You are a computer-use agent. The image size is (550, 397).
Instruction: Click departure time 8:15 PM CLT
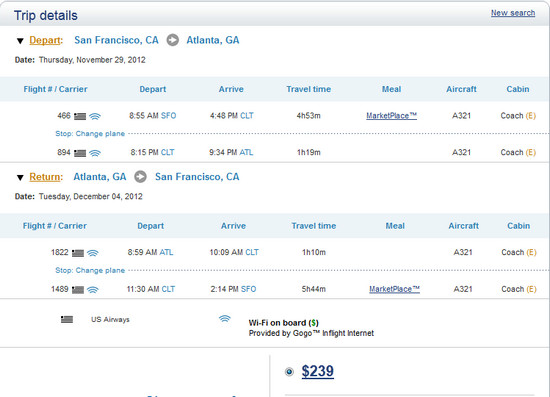pyautogui.click(x=152, y=153)
